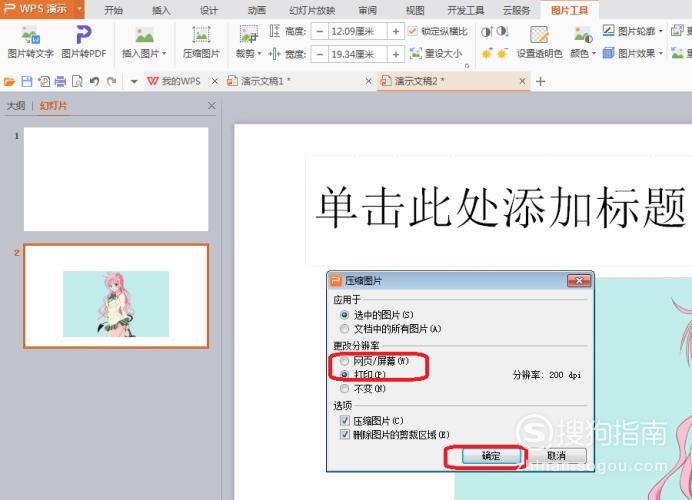Viewport: 692px width, 500px height.
Task: Toggle the 锁定纵横比 checkbox
Action: pyautogui.click(x=412, y=31)
